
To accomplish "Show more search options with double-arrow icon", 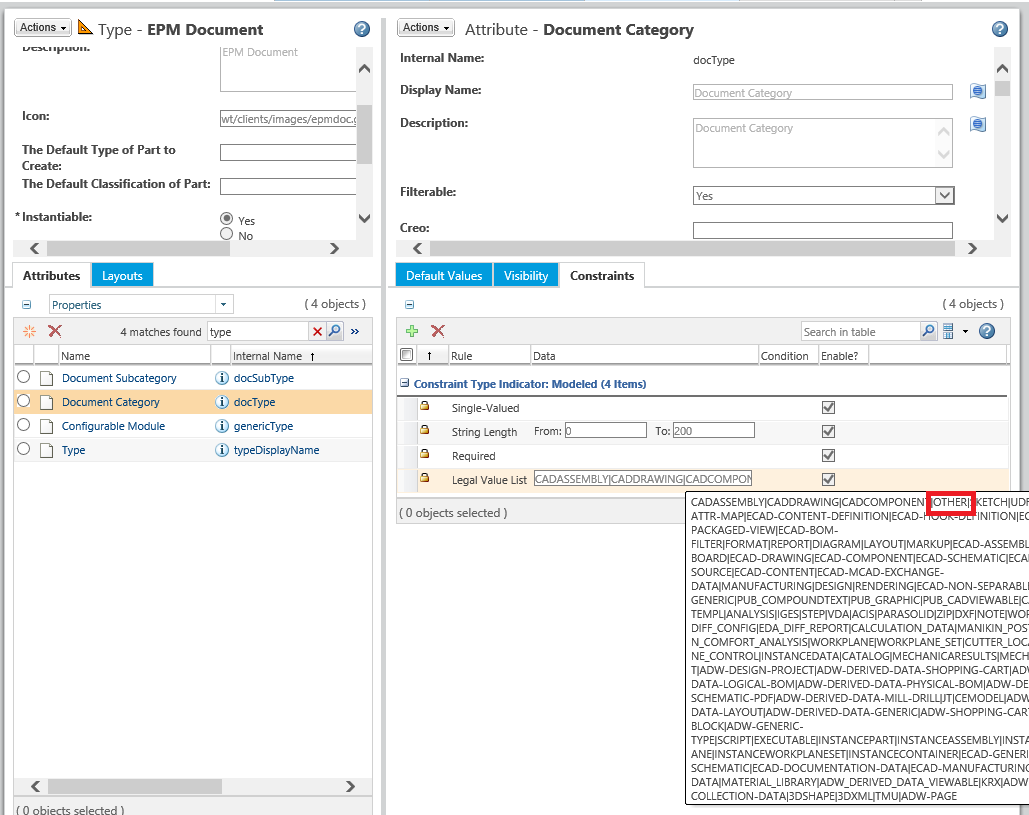I will coord(355,332).
